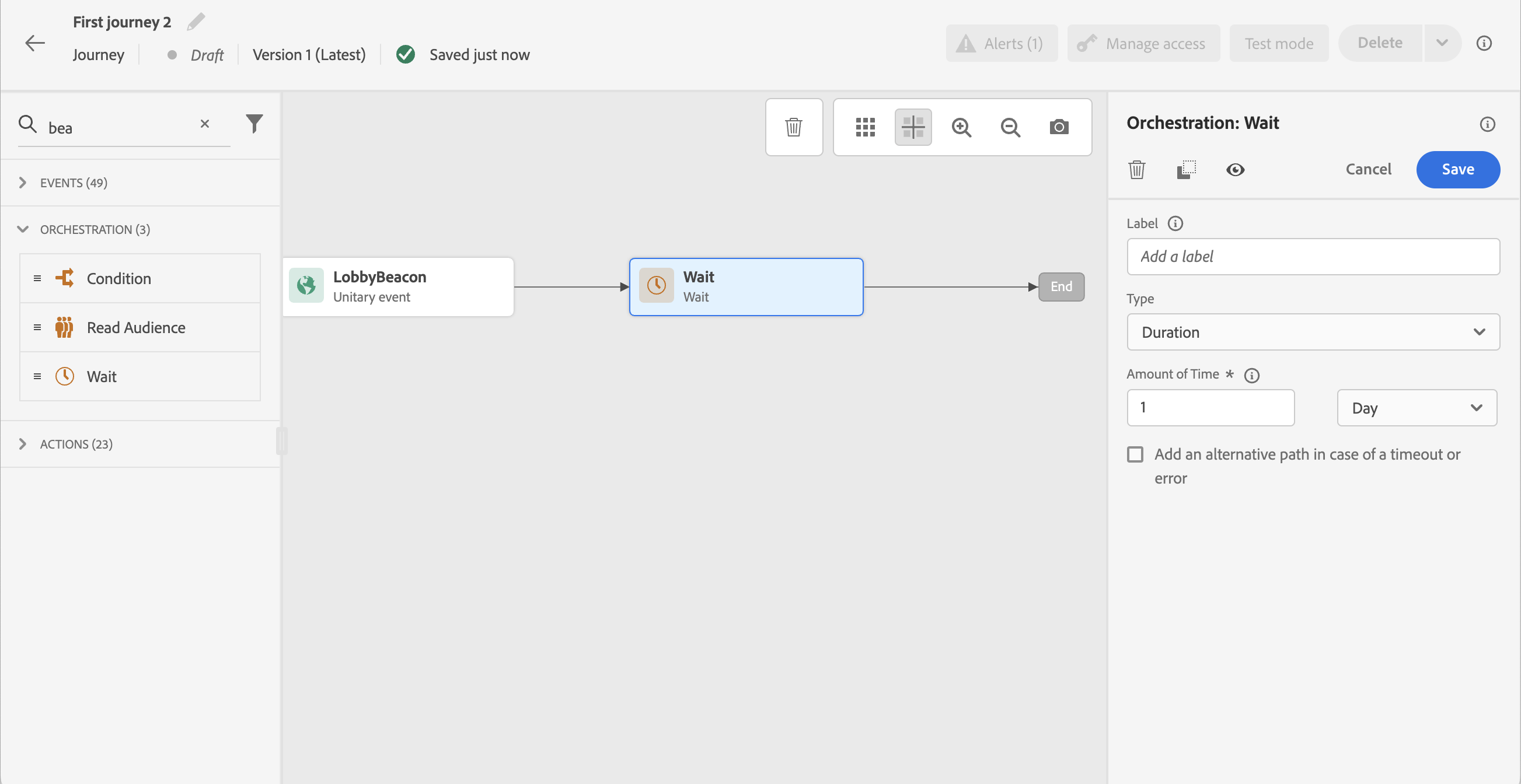This screenshot has height=784, width=1521.
Task: Enable the alternative path timeout checkbox
Action: point(1135,454)
